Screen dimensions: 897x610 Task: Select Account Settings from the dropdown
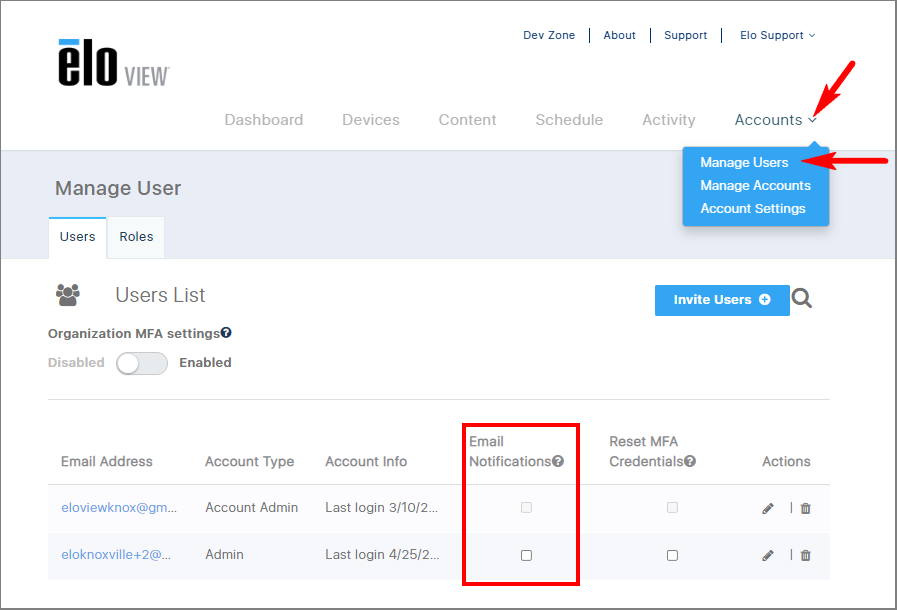coord(753,208)
